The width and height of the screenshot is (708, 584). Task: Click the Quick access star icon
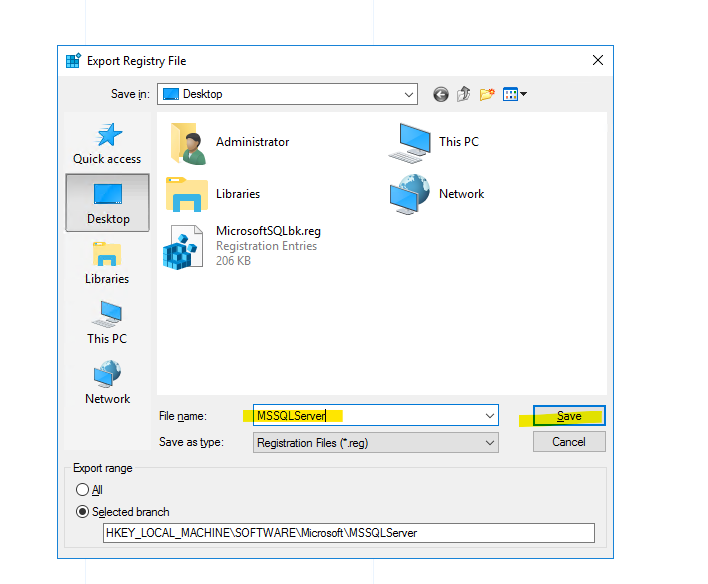108,135
